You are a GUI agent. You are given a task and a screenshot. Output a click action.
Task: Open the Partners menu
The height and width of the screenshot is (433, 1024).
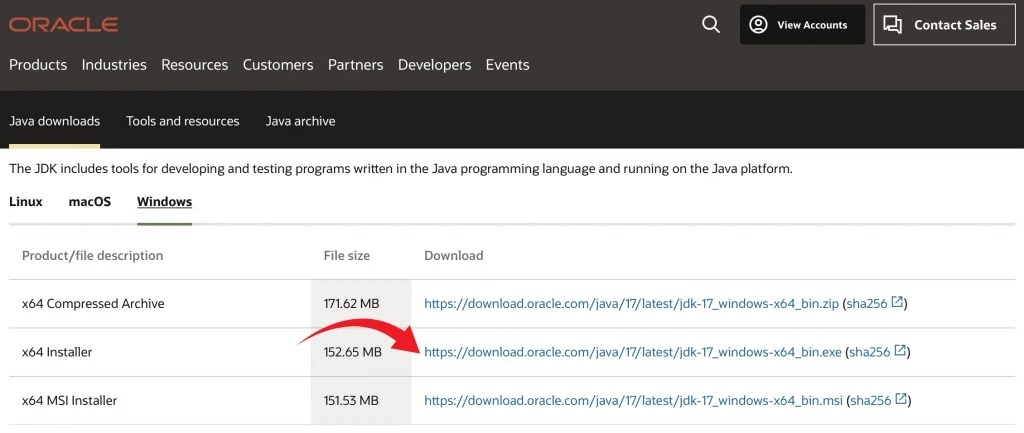coord(355,65)
